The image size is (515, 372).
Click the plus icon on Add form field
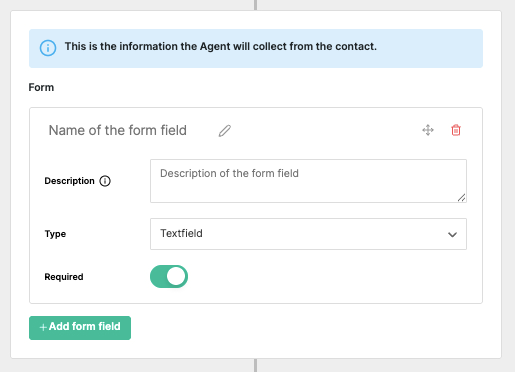43,327
